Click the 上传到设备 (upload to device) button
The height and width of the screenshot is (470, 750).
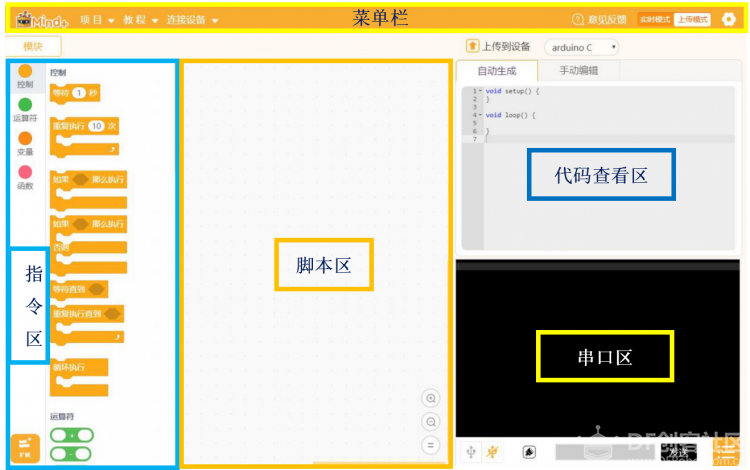pos(499,47)
